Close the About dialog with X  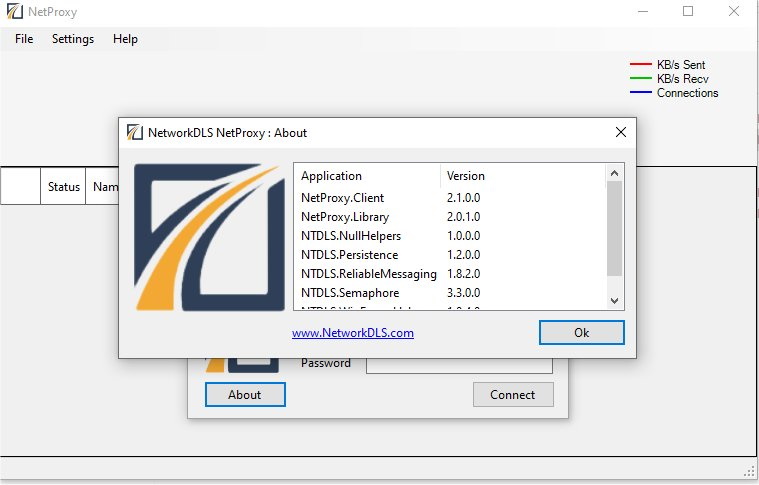621,132
